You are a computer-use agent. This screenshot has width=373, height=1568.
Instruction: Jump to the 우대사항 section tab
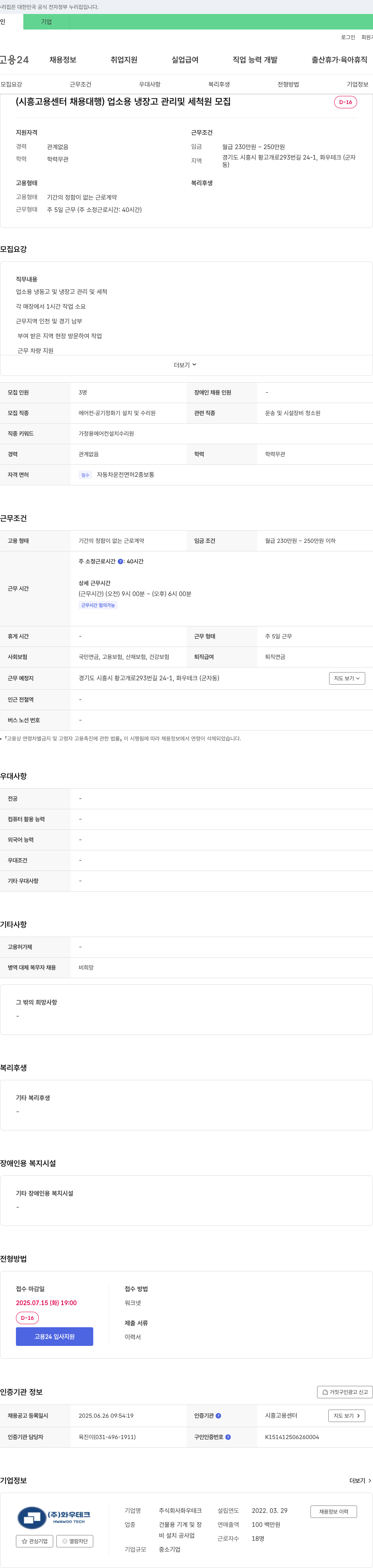(149, 85)
